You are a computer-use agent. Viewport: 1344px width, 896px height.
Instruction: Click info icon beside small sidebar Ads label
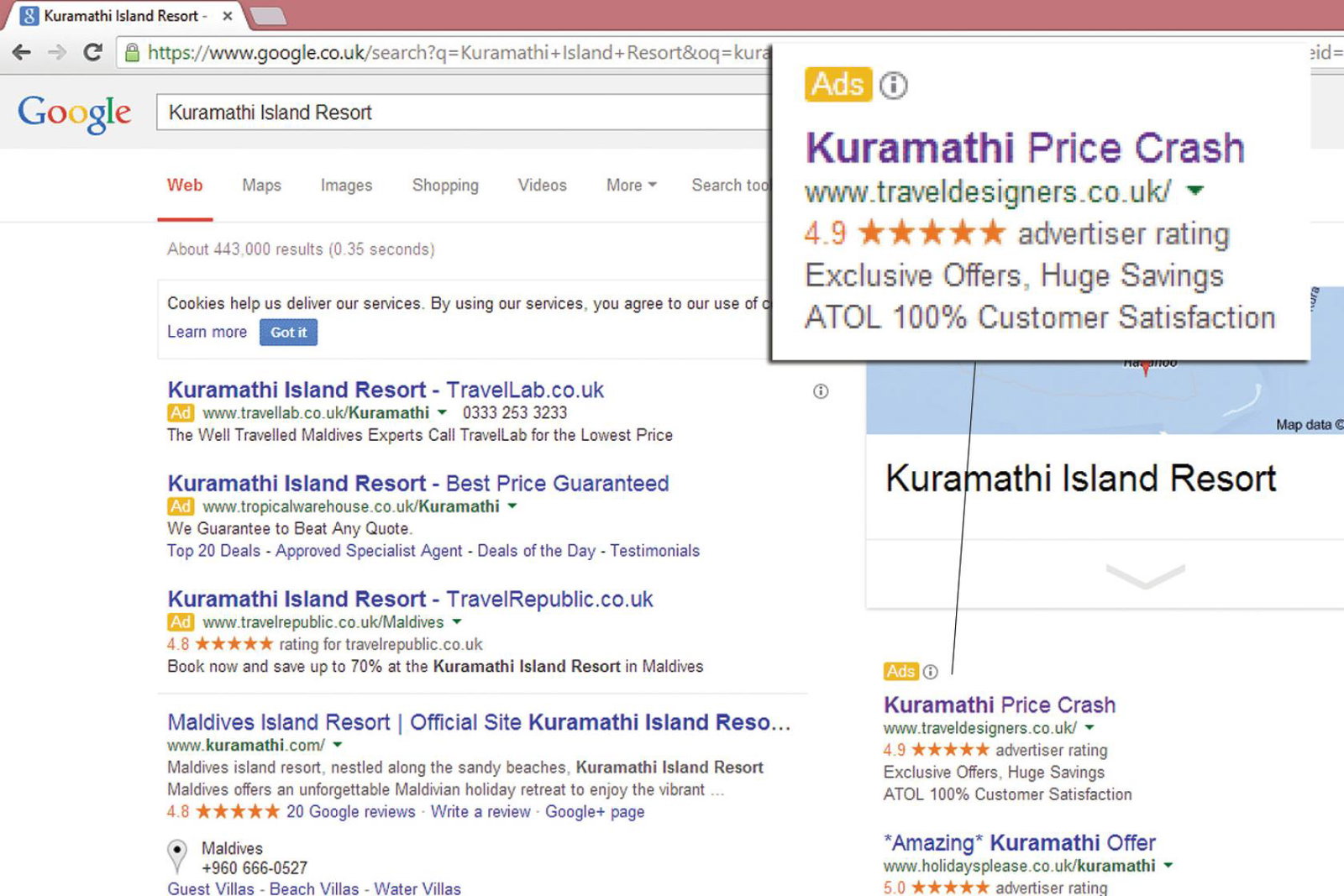click(x=930, y=672)
